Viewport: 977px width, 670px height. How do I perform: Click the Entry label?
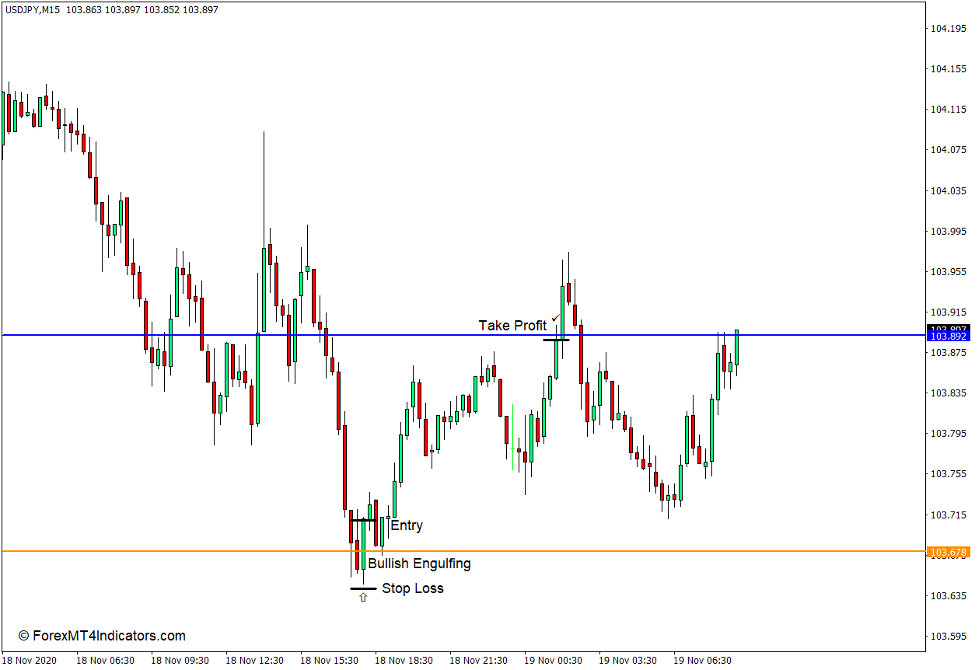tap(407, 525)
